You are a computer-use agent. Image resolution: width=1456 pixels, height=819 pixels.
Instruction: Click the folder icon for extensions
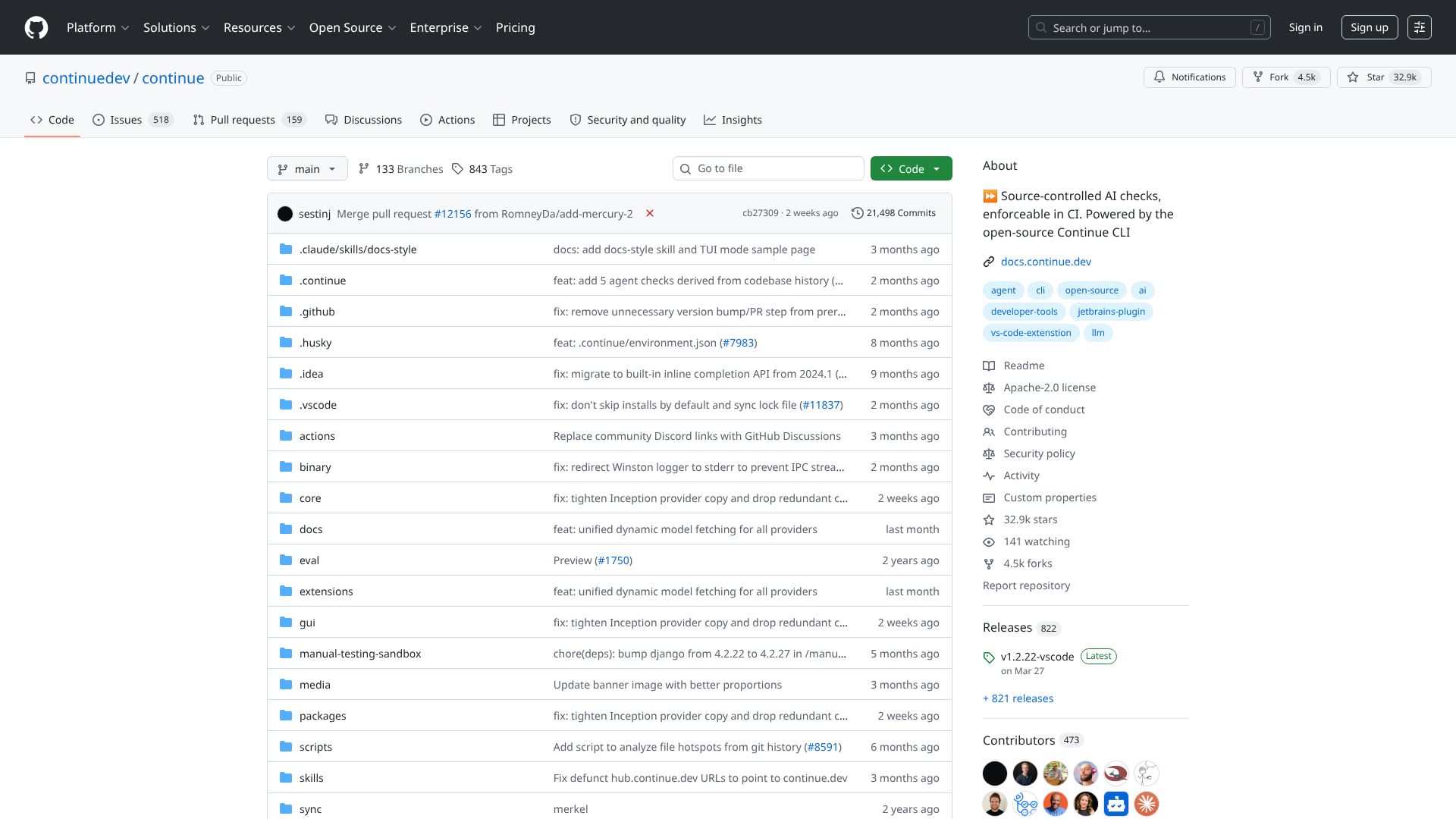286,591
